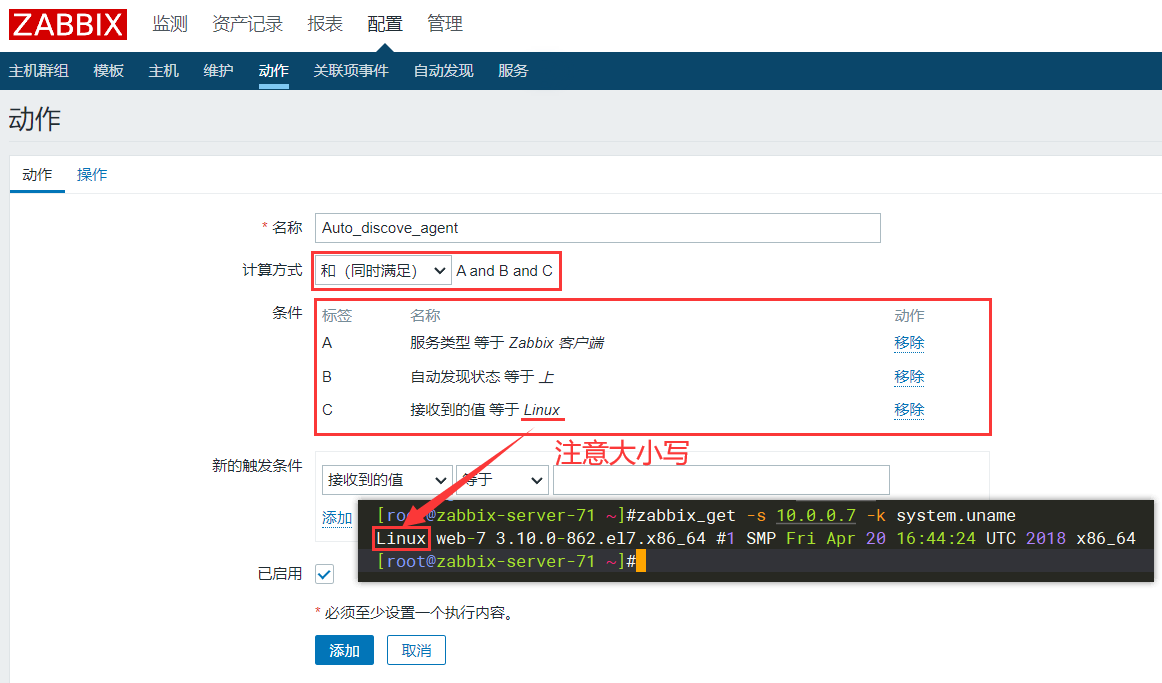Remove condition A 服务类型
The image size is (1162, 683).
tap(909, 343)
